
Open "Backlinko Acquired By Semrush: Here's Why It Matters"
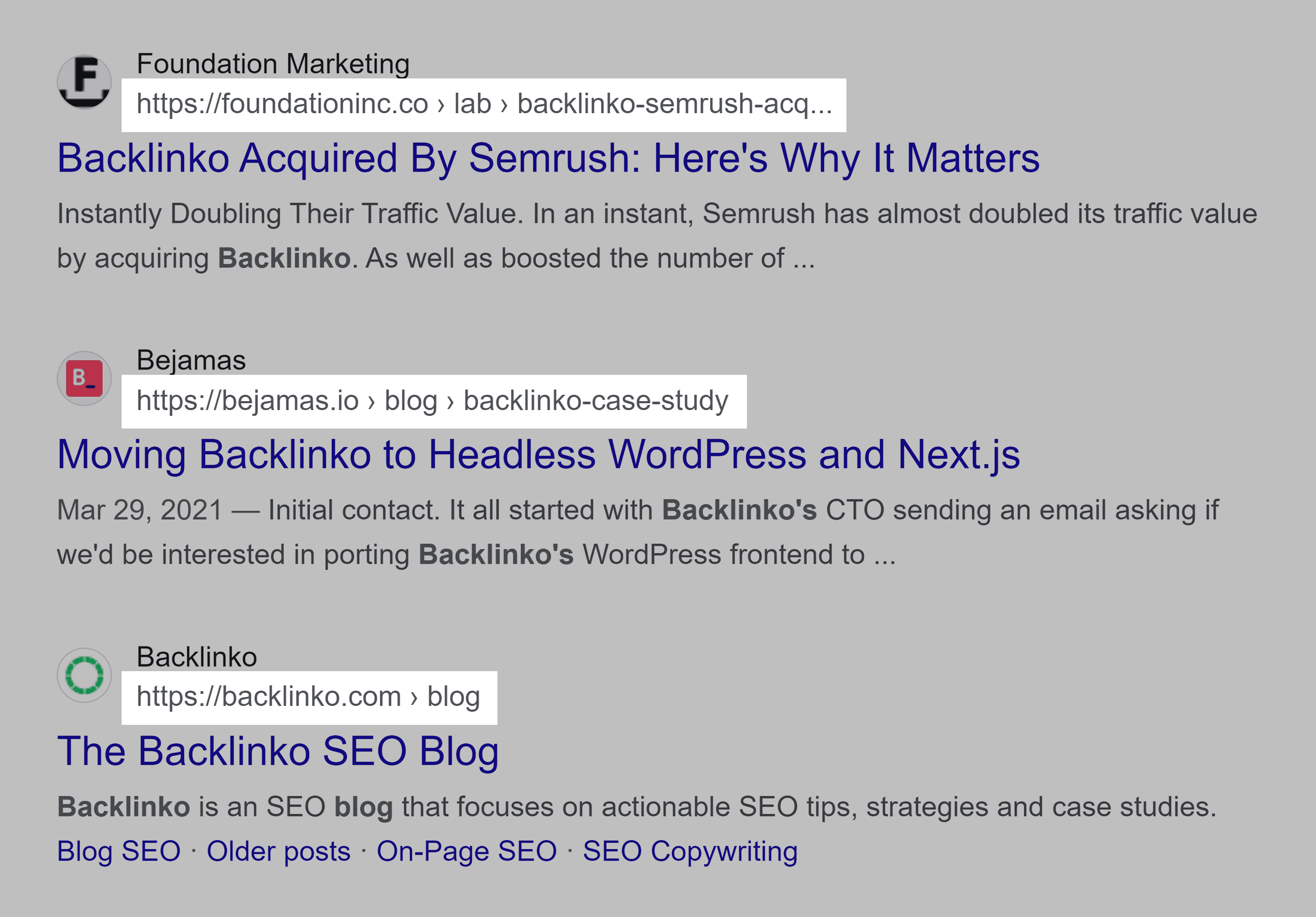549,160
